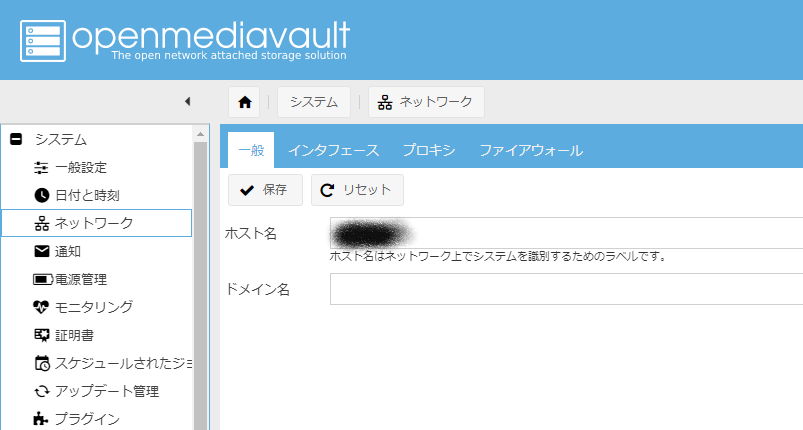Go to home via house icon
The height and width of the screenshot is (430, 803).
click(244, 102)
